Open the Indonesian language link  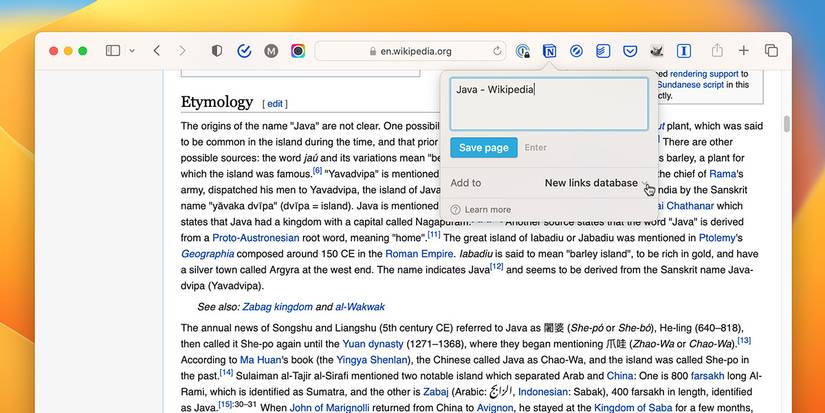542,392
